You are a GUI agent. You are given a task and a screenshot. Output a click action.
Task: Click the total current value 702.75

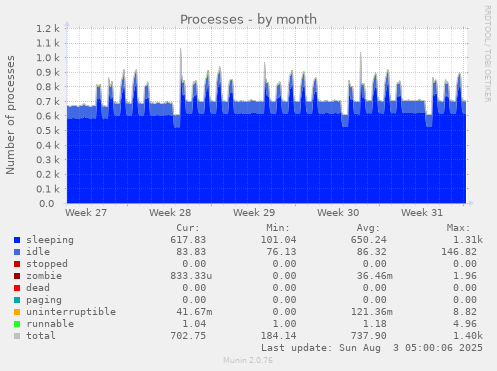pyautogui.click(x=188, y=336)
